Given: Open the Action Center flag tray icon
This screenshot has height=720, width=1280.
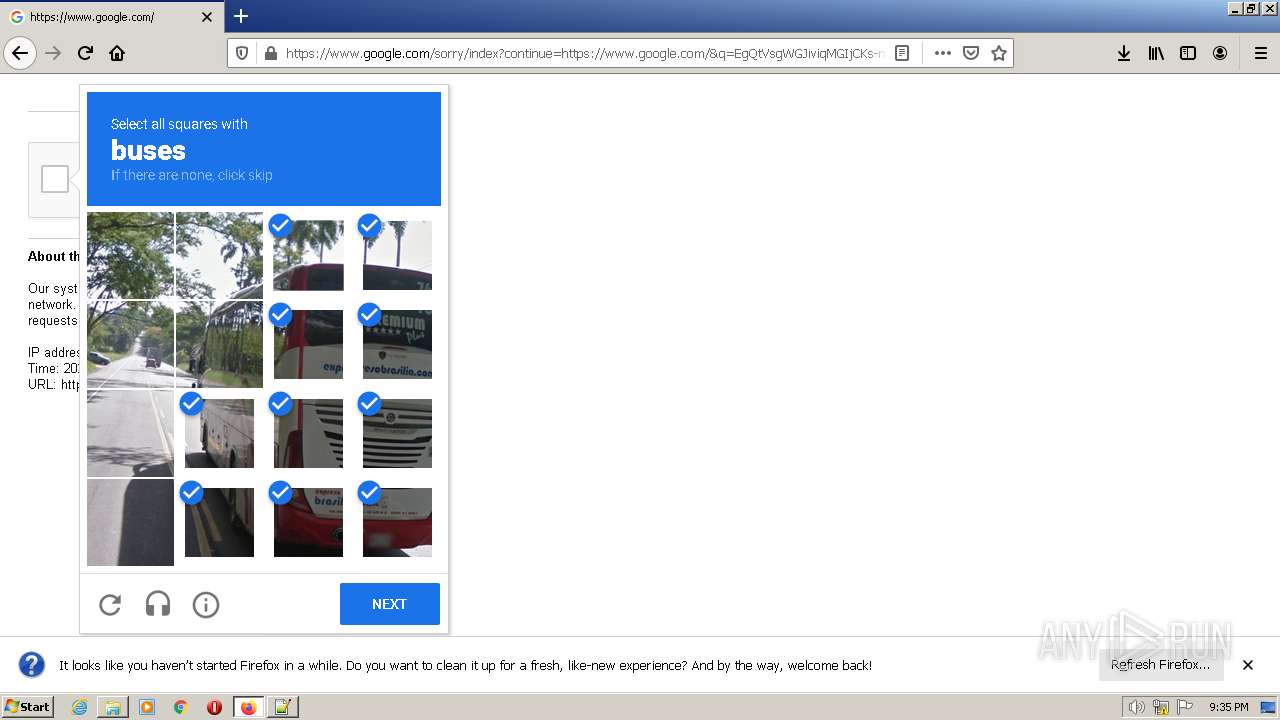Looking at the screenshot, I should tap(1186, 707).
